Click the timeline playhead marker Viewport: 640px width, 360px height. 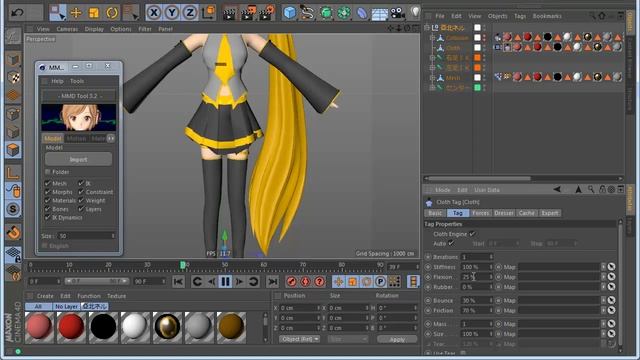(183, 265)
